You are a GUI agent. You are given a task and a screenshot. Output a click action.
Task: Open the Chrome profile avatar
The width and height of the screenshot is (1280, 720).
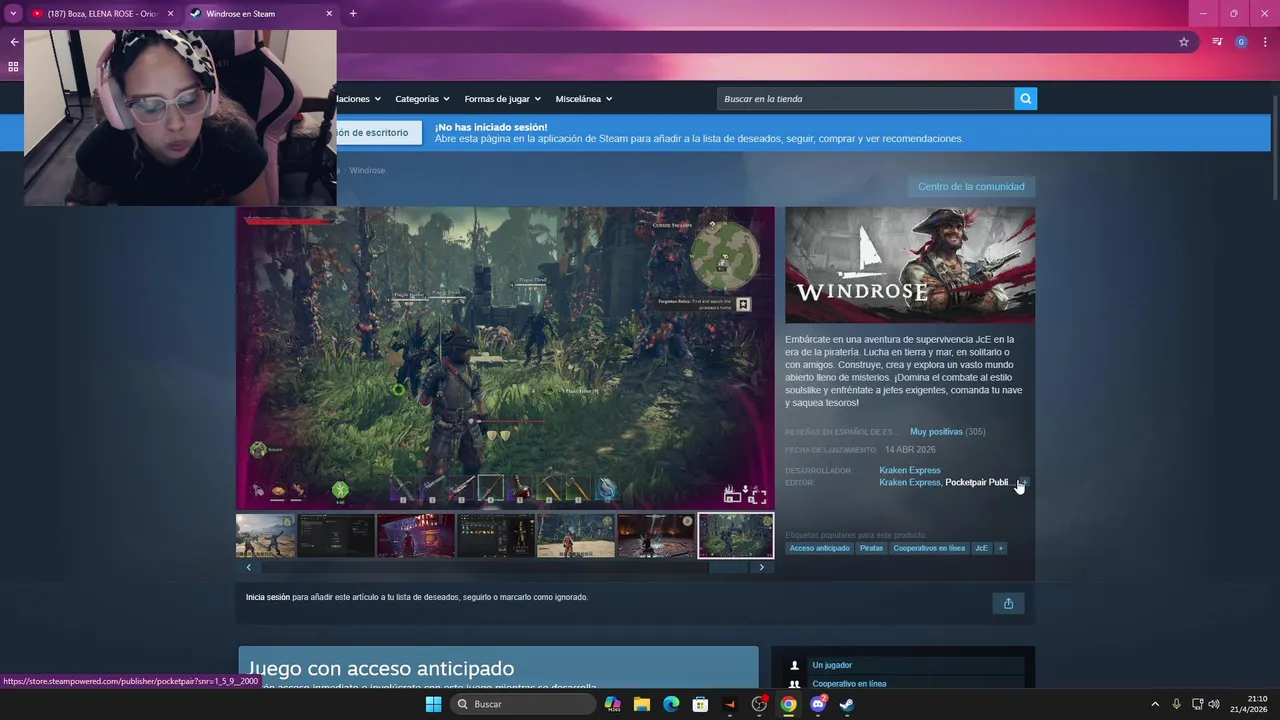coord(1241,42)
